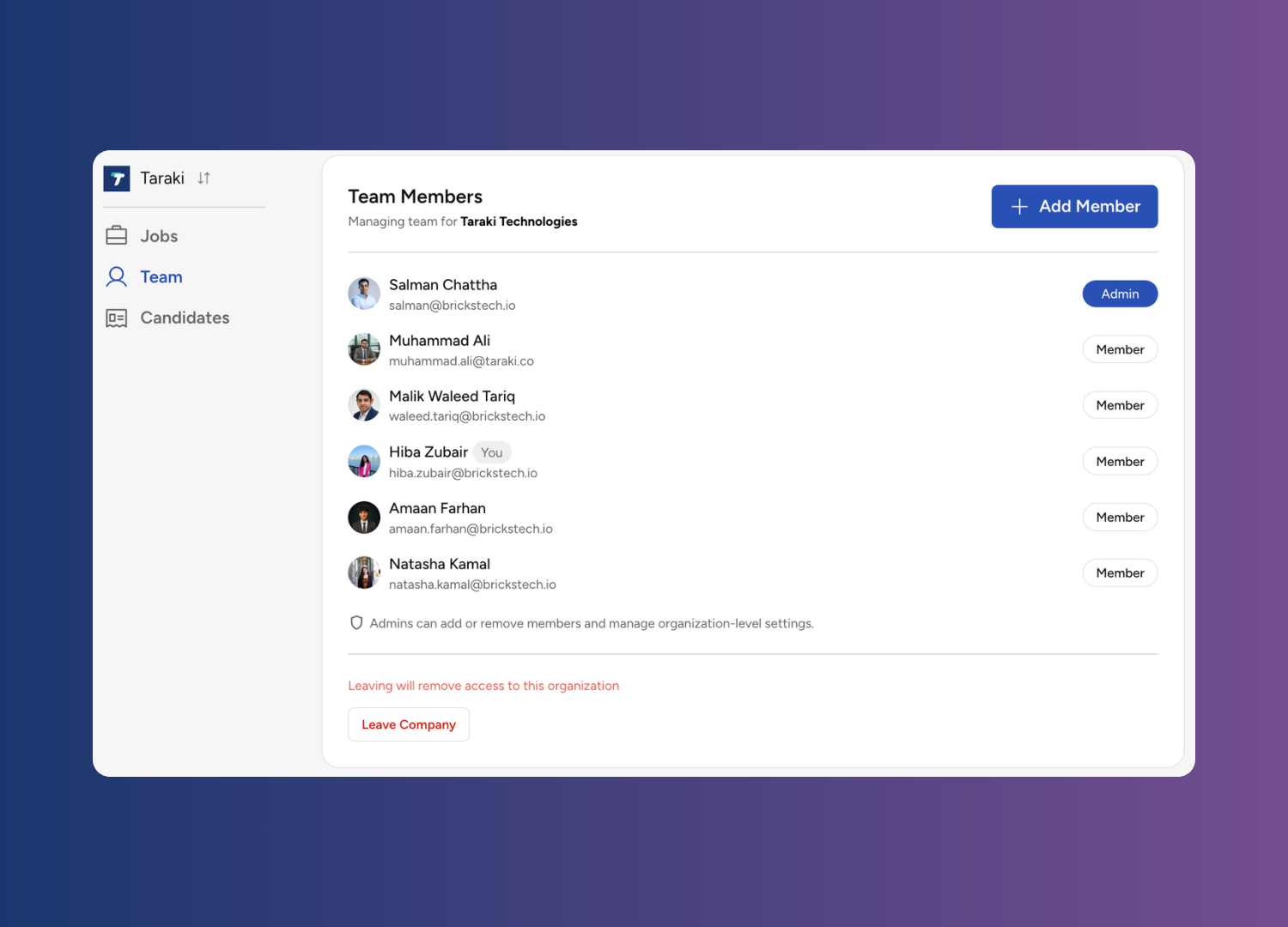Click the plus icon in Add Member
1288x927 pixels.
(1019, 207)
